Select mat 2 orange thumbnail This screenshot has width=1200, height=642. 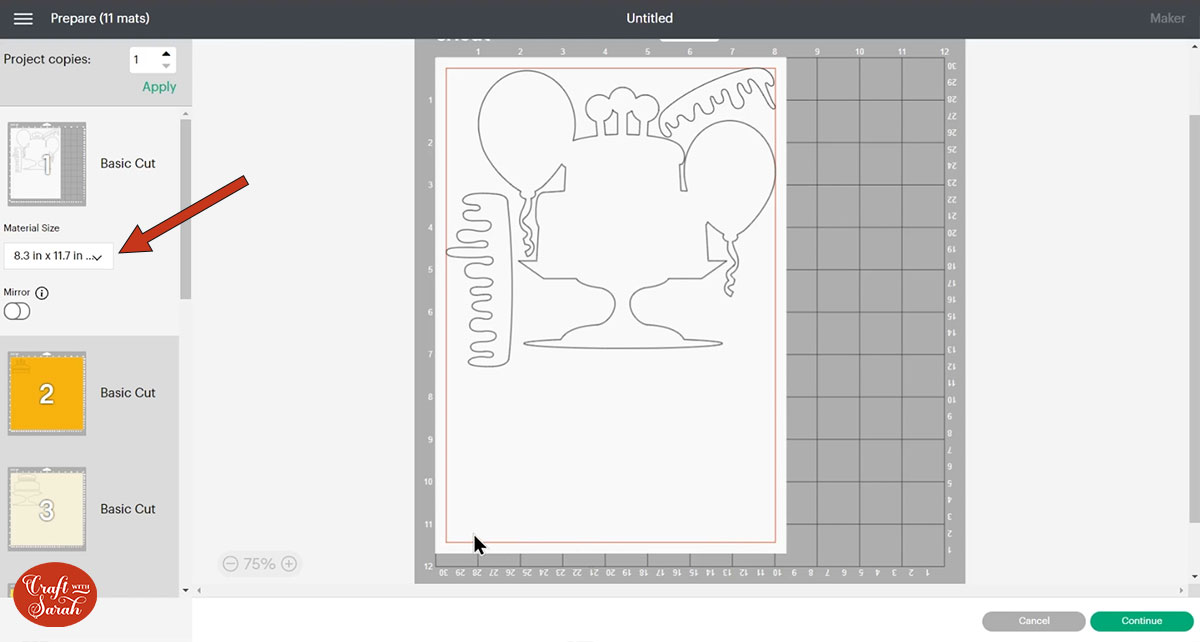[x=46, y=393]
